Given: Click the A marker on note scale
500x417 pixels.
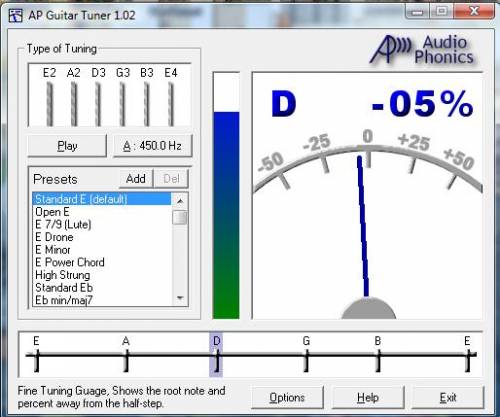Looking at the screenshot, I should pyautogui.click(x=126, y=355).
